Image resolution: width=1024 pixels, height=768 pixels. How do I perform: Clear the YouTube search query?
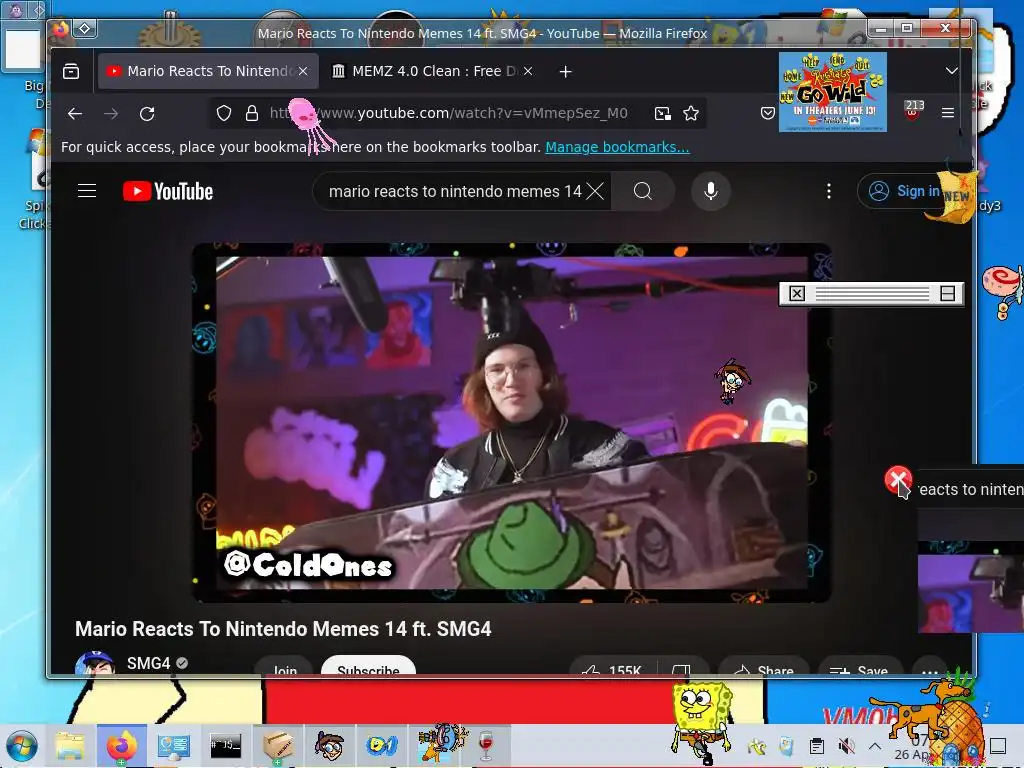tap(595, 191)
